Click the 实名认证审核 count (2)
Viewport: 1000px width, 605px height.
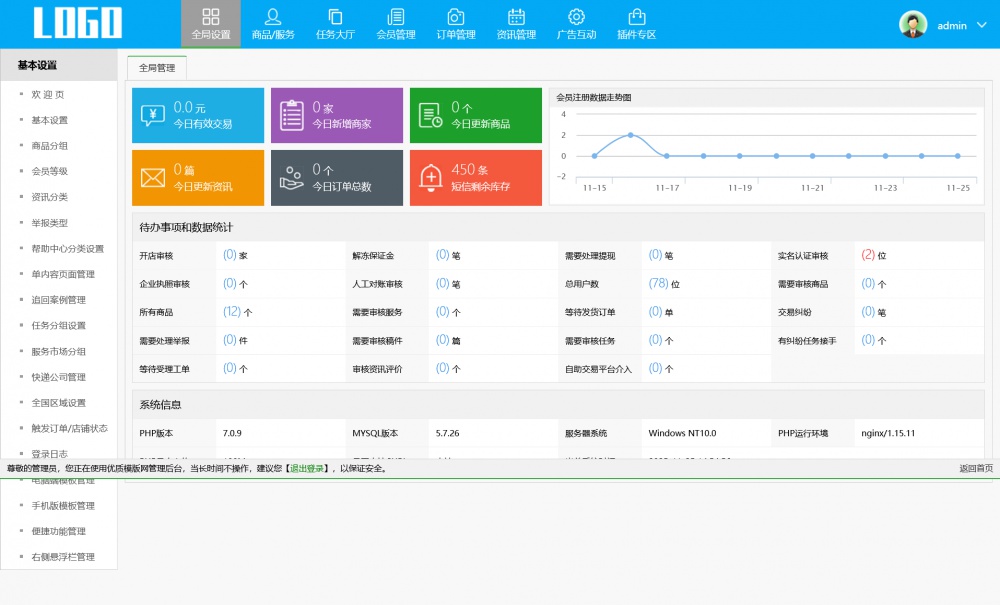868,255
